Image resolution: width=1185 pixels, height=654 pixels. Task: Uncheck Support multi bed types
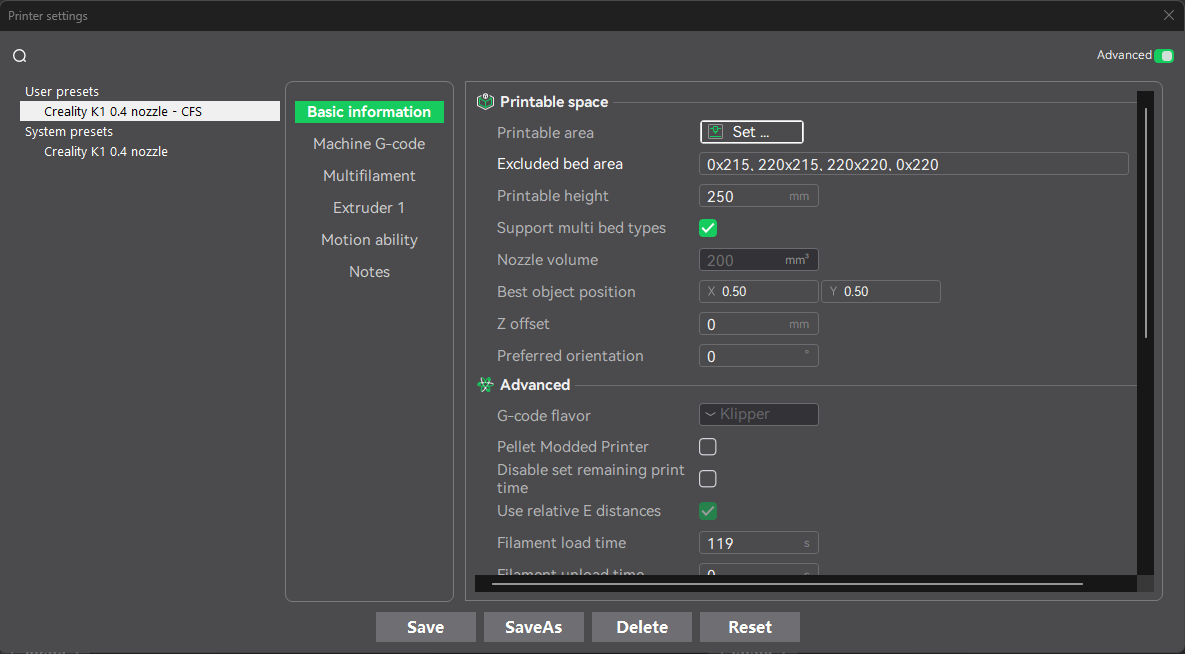708,228
